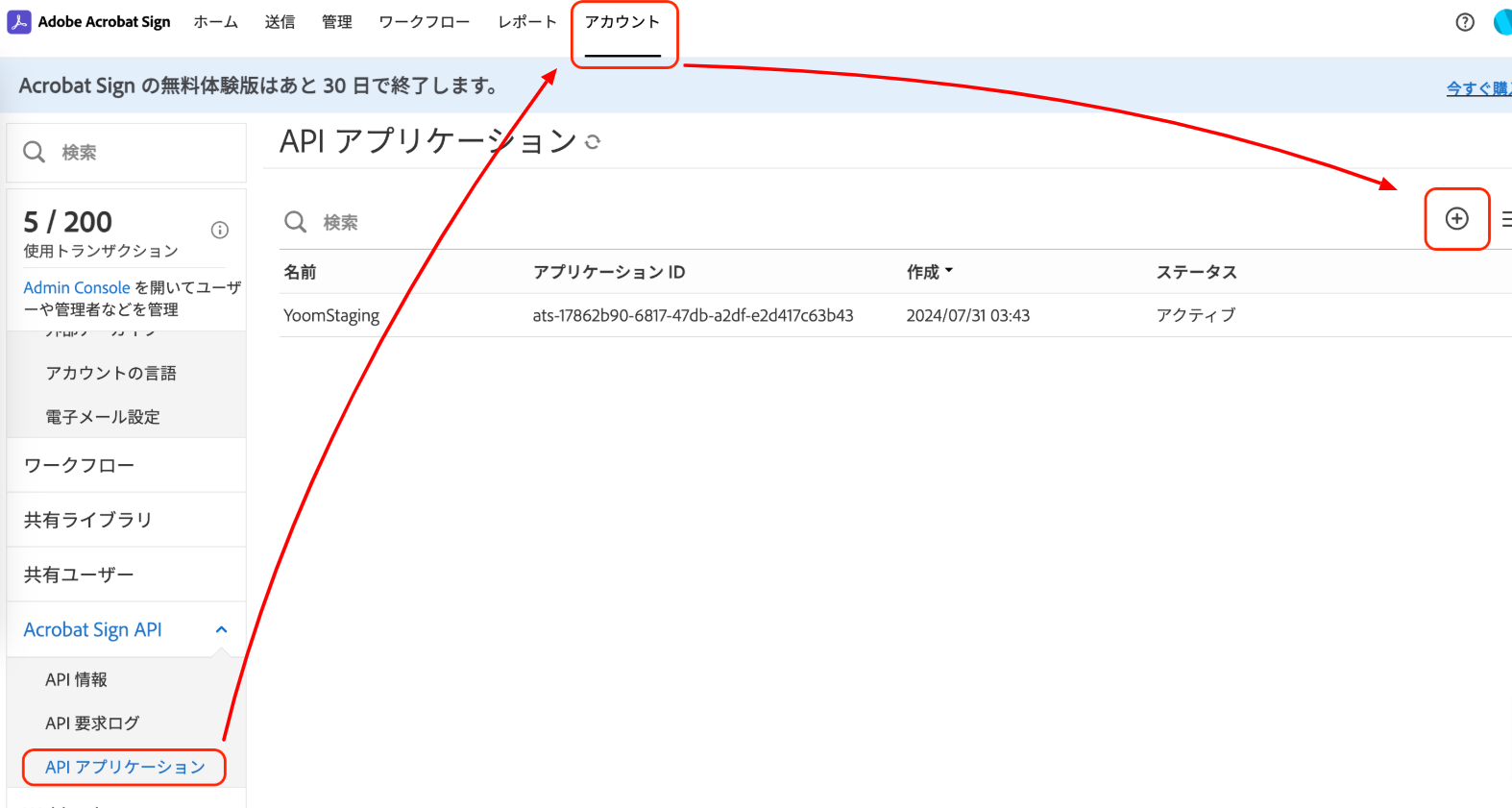Click the refresh icon beside API アプリケーション title
This screenshot has height=808, width=1512.
tap(593, 142)
